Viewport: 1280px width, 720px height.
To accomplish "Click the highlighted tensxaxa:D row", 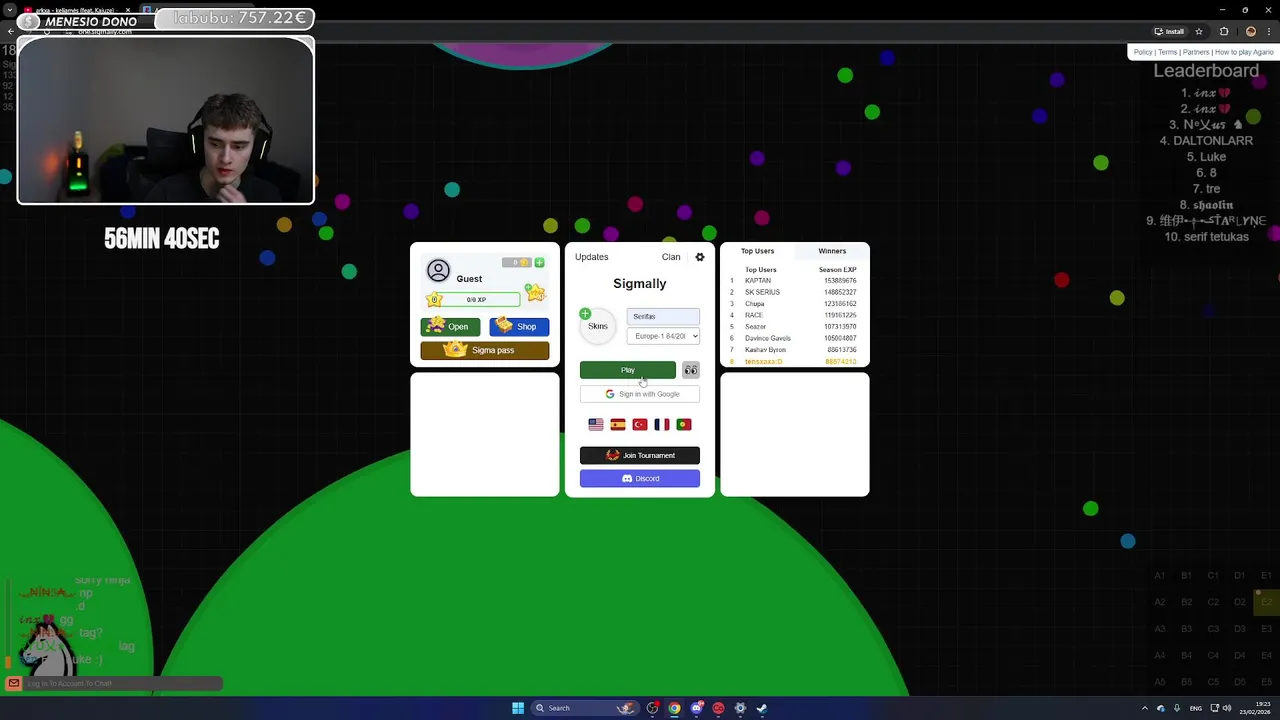I will (x=794, y=361).
